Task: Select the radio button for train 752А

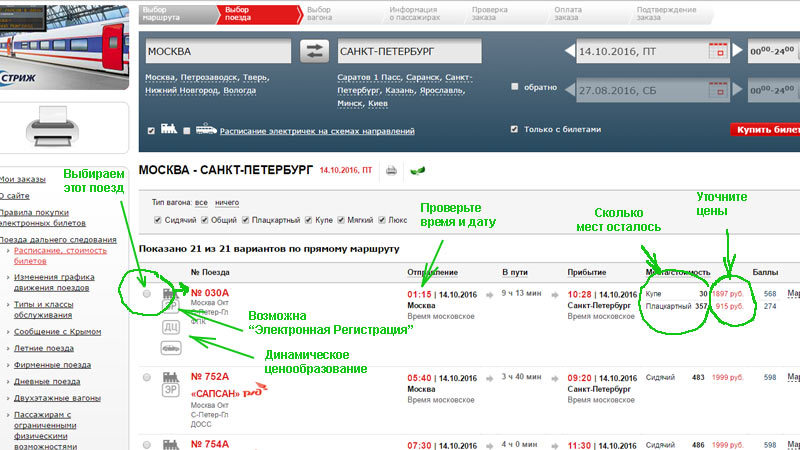Action: tap(147, 378)
